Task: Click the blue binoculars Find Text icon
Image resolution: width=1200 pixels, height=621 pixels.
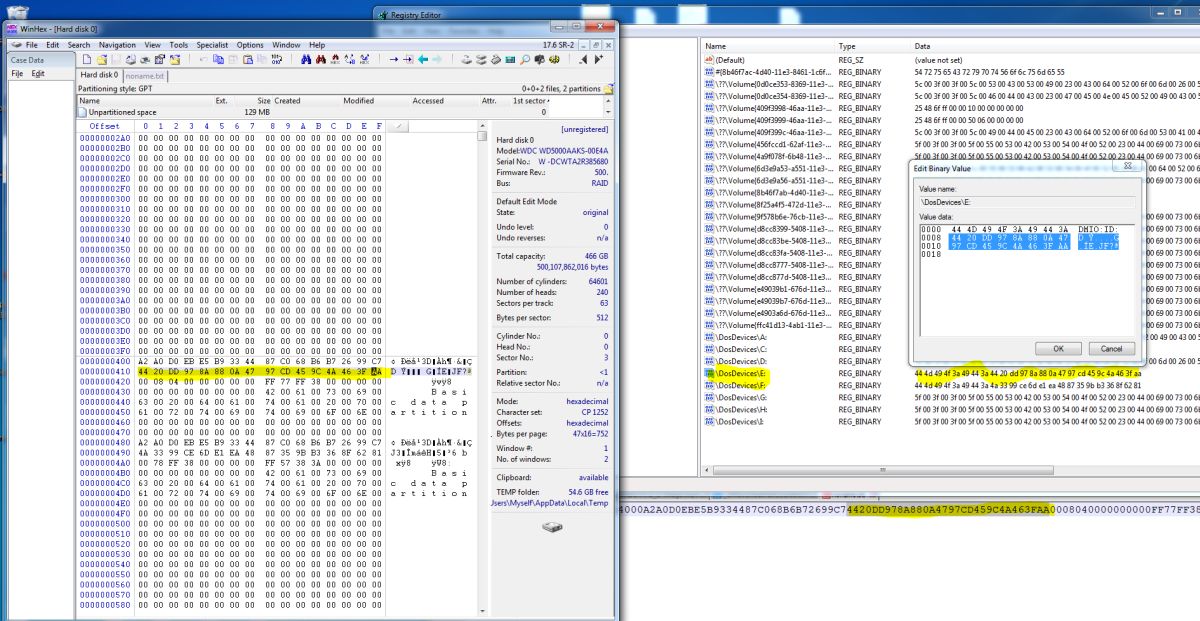Action: click(x=305, y=60)
